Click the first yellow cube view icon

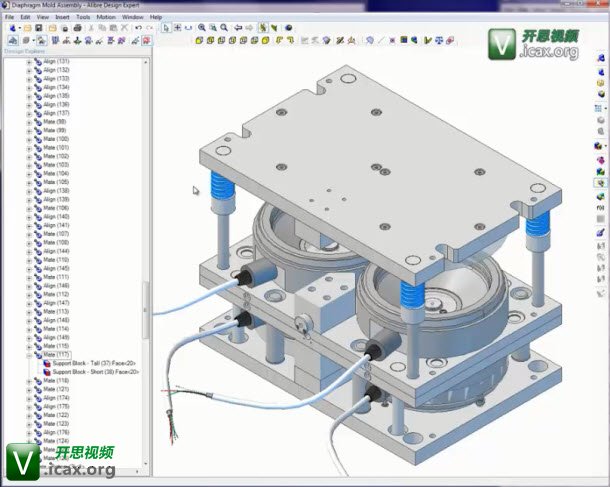[199, 40]
